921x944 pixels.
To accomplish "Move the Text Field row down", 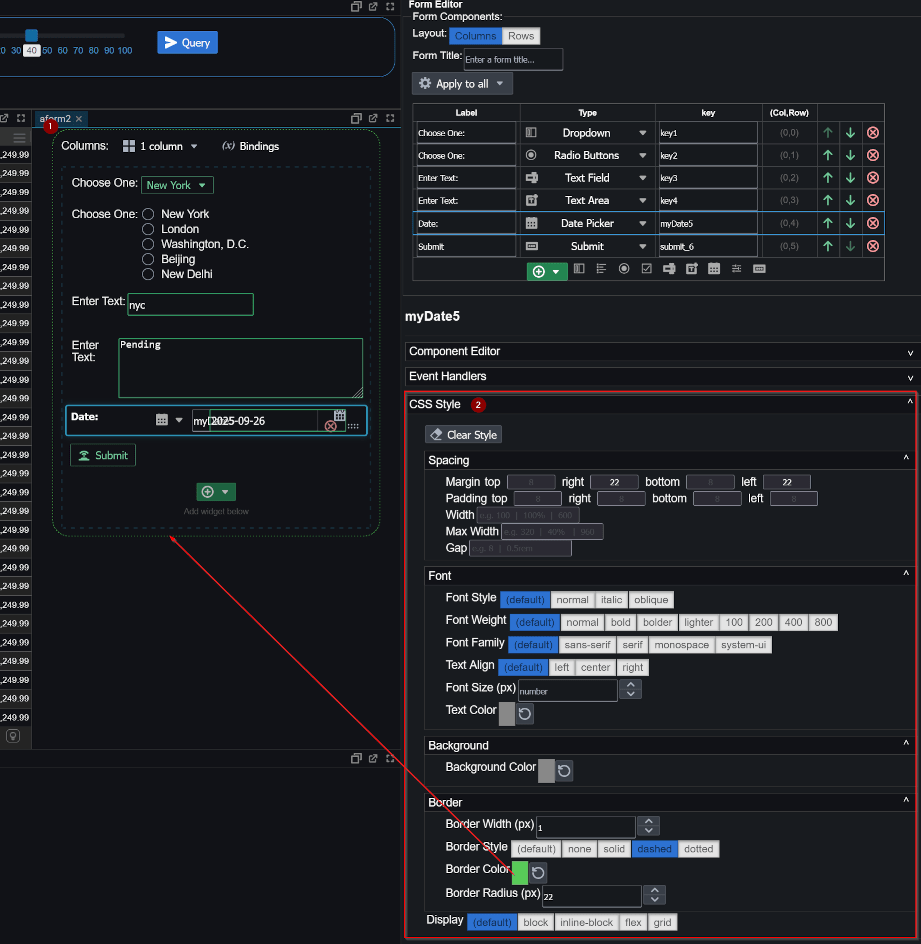I will click(849, 178).
